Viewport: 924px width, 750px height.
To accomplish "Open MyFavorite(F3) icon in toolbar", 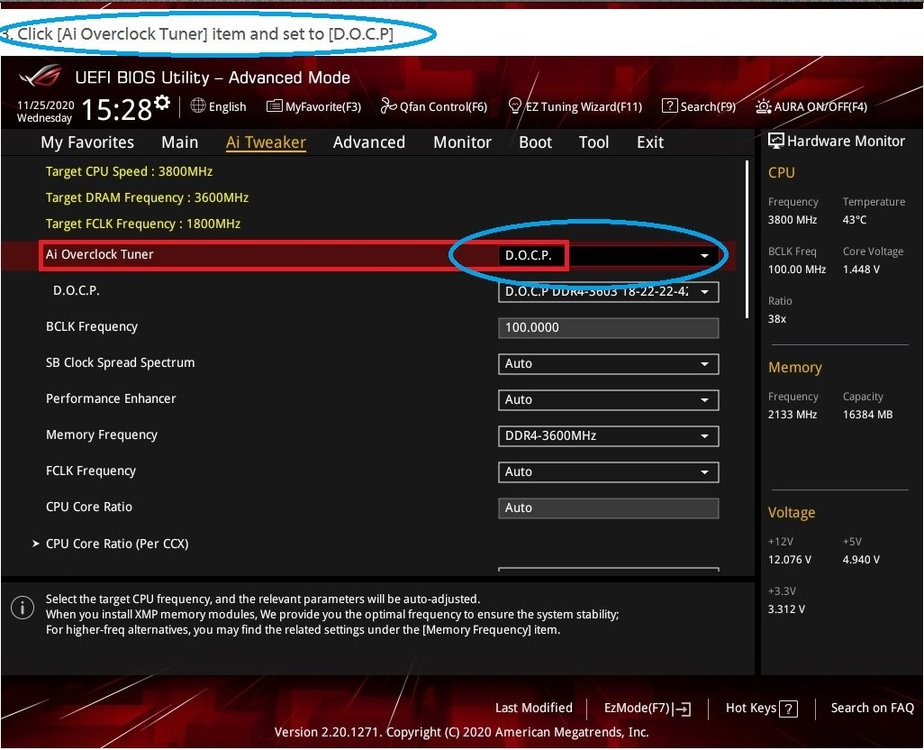I will click(274, 106).
